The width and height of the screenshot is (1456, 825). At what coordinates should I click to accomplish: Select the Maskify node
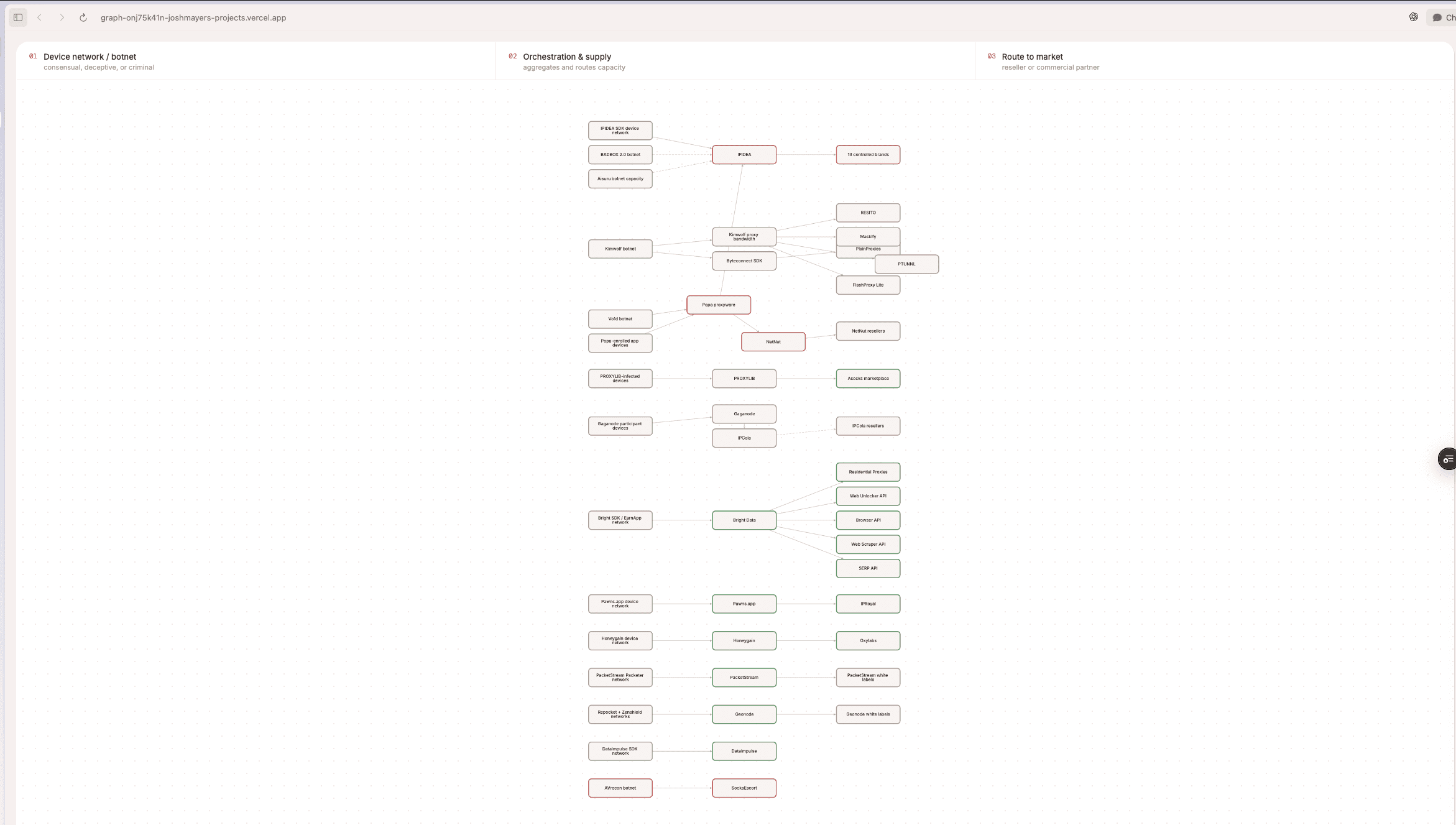[868, 237]
